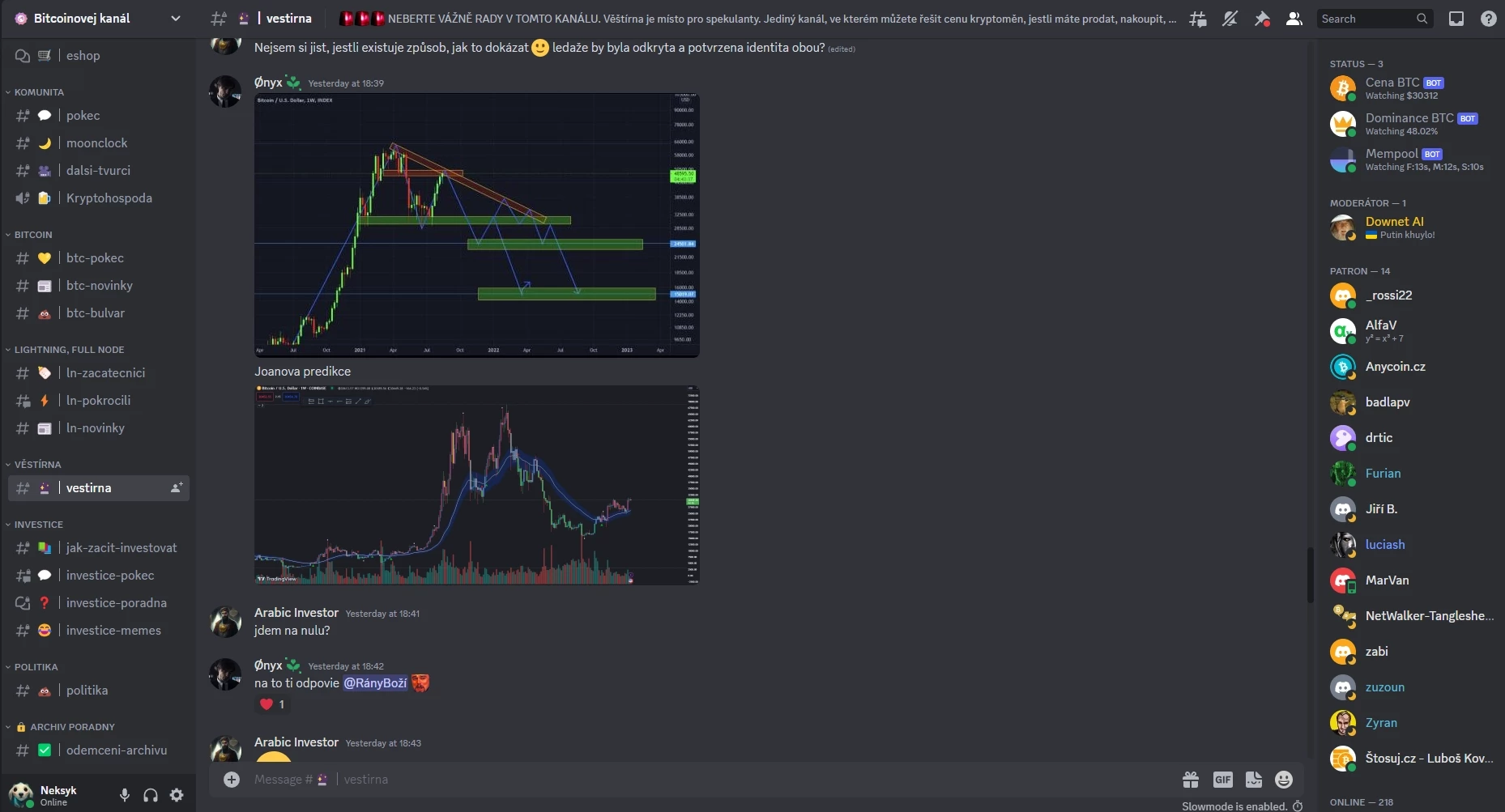Open the btc-novinky channel
The image size is (1505, 812).
(x=99, y=286)
